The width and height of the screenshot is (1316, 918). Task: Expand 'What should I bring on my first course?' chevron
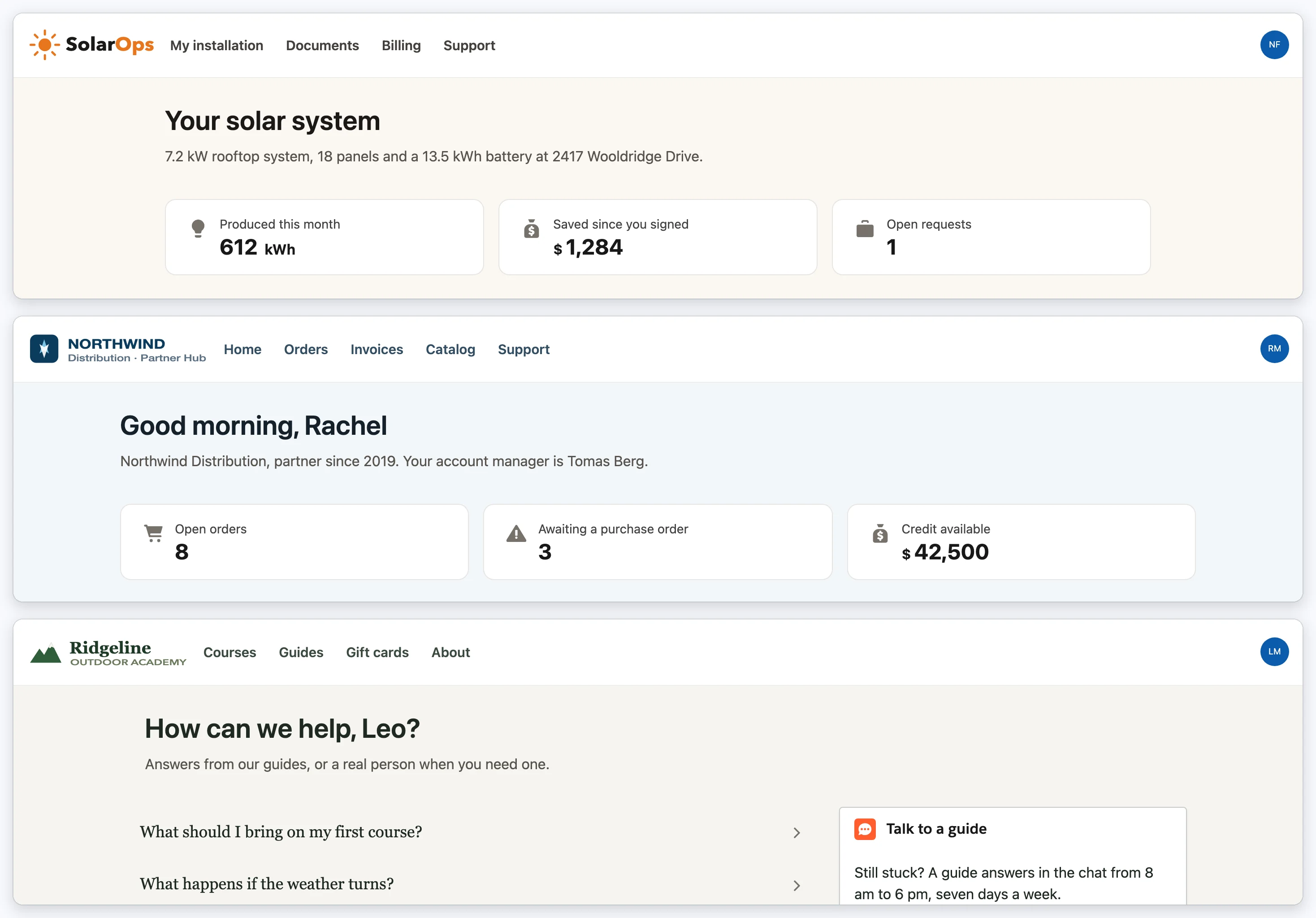796,833
